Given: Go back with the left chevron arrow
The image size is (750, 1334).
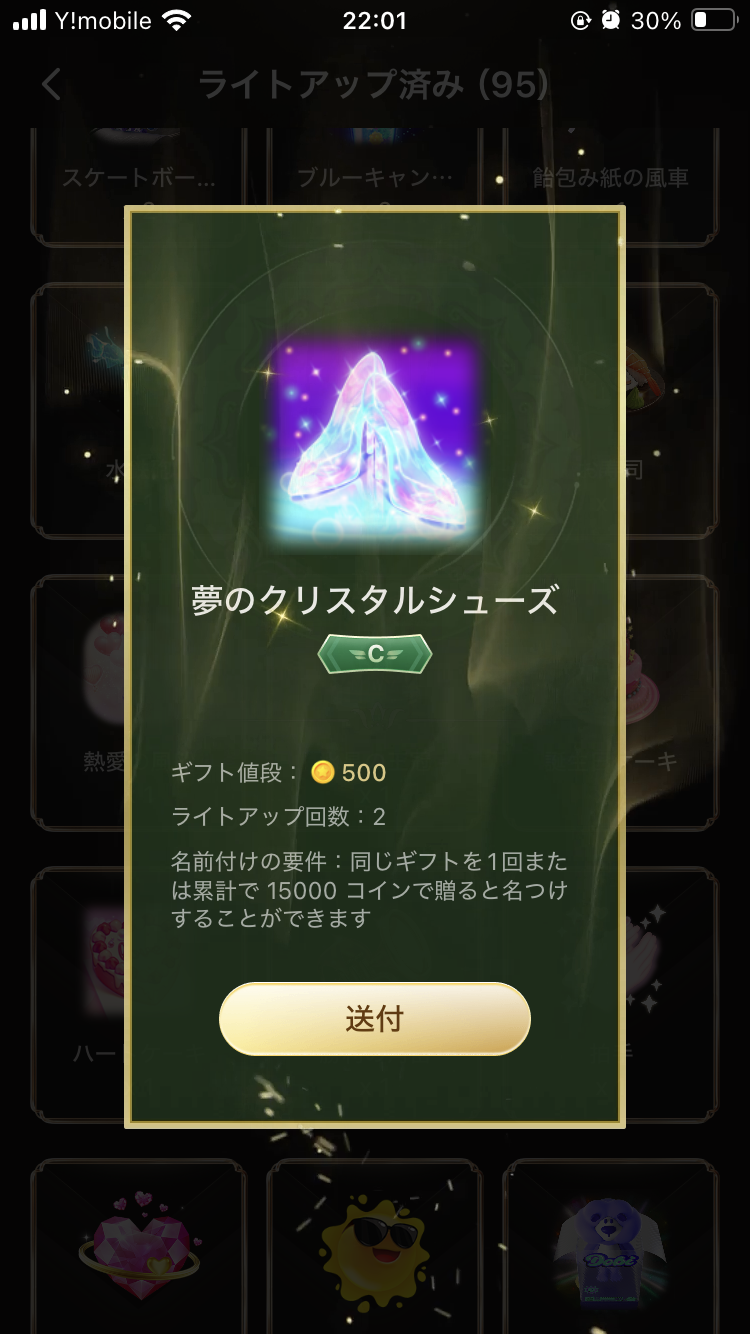Looking at the screenshot, I should (x=52, y=84).
